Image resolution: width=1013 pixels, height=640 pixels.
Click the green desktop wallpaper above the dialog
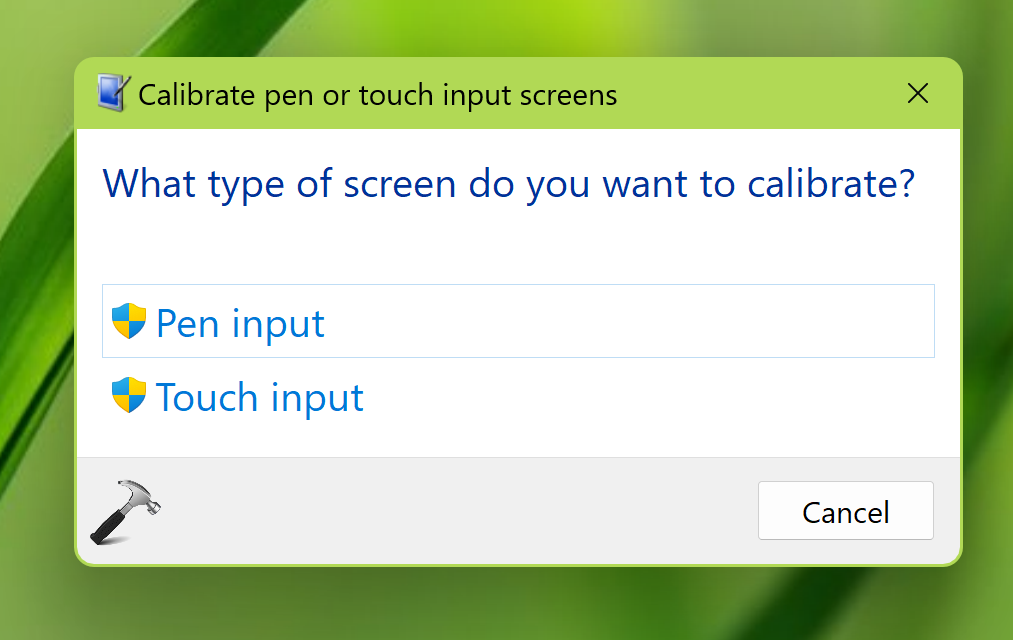point(500,28)
